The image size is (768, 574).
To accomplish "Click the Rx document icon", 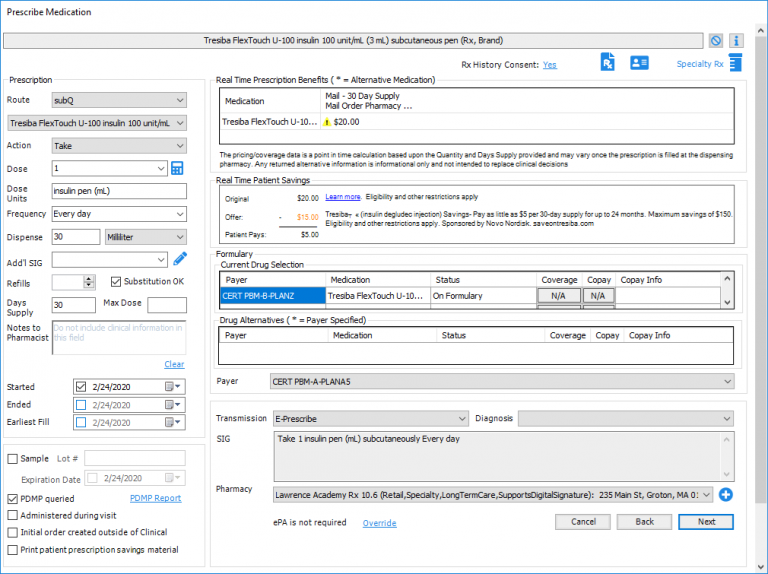I will [607, 64].
